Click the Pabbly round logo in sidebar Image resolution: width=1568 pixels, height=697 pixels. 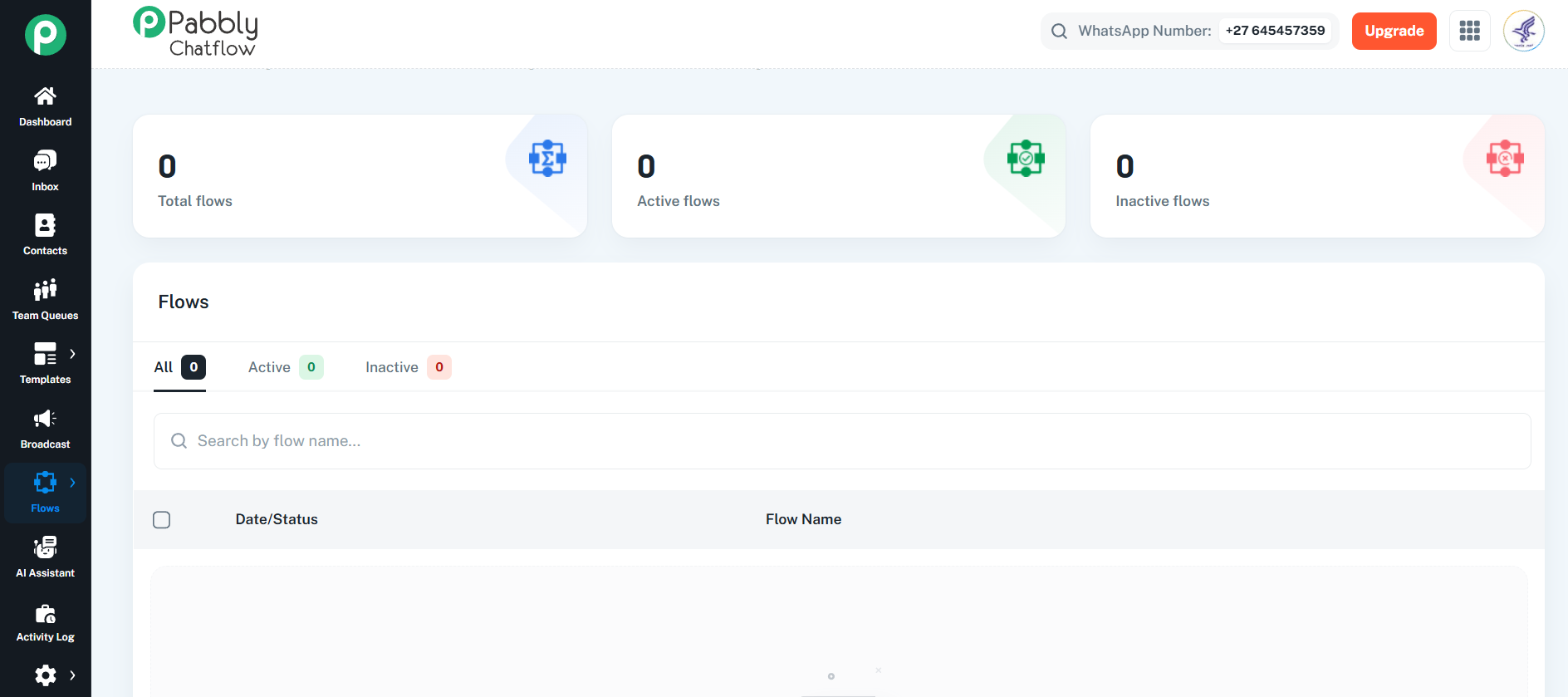click(45, 35)
